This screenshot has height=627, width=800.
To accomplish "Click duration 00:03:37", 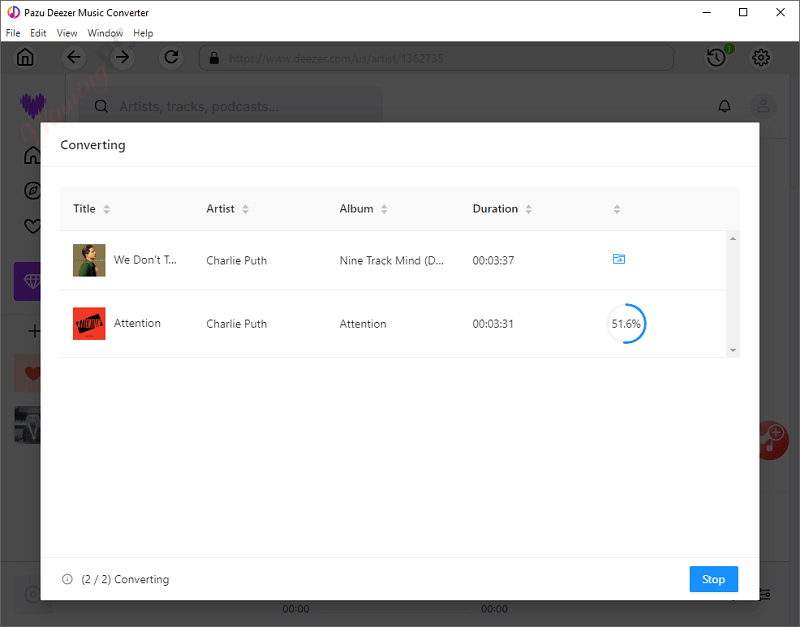I will click(x=493, y=261).
